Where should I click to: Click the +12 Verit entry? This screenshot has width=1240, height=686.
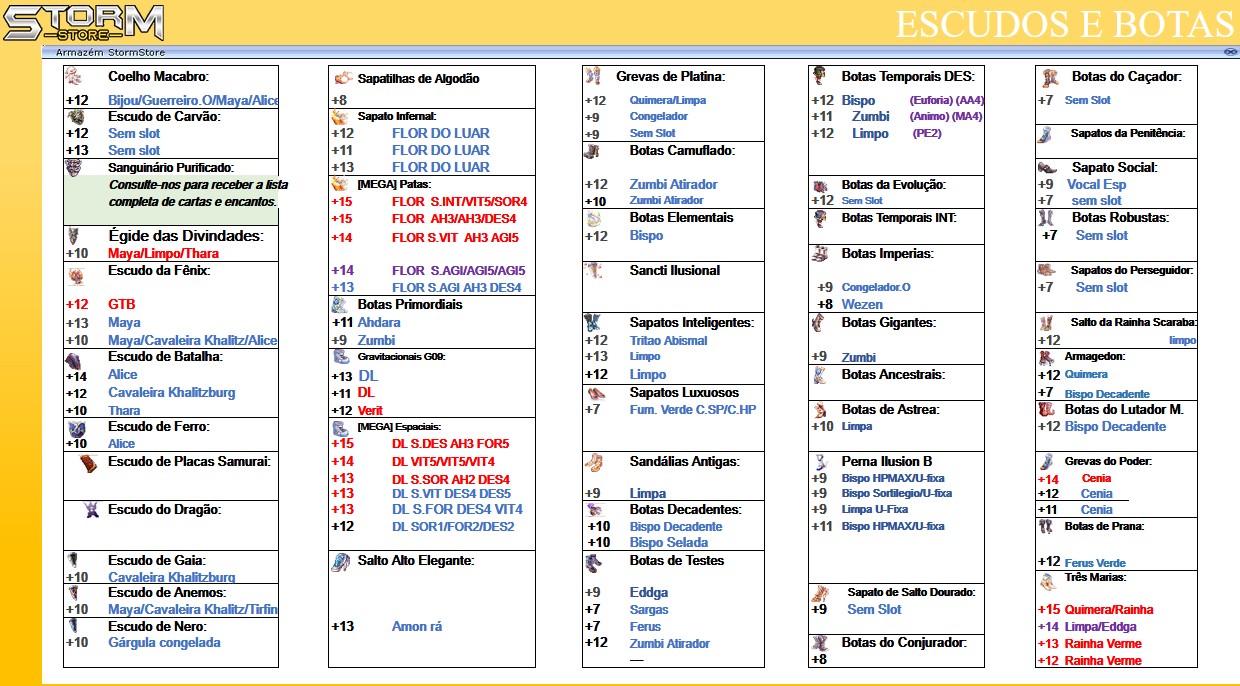[x=357, y=411]
